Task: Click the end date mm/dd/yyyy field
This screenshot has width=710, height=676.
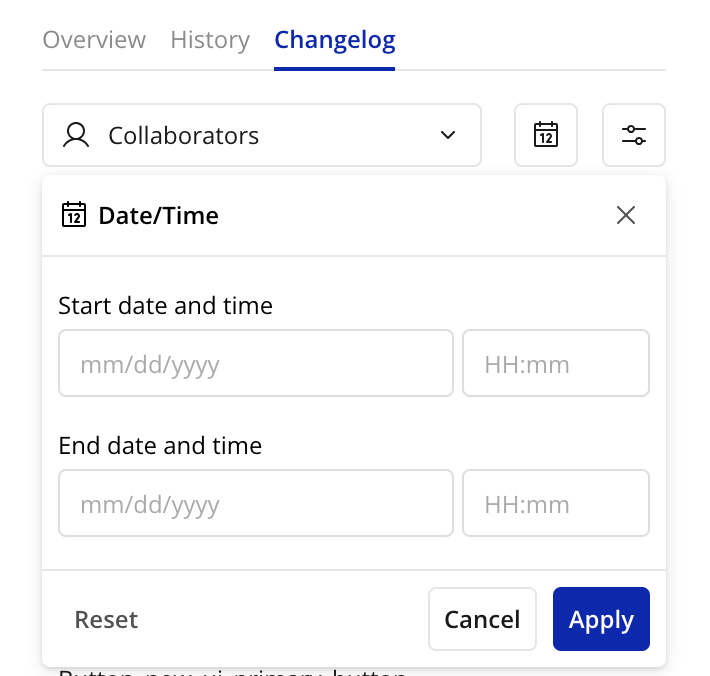Action: [256, 503]
